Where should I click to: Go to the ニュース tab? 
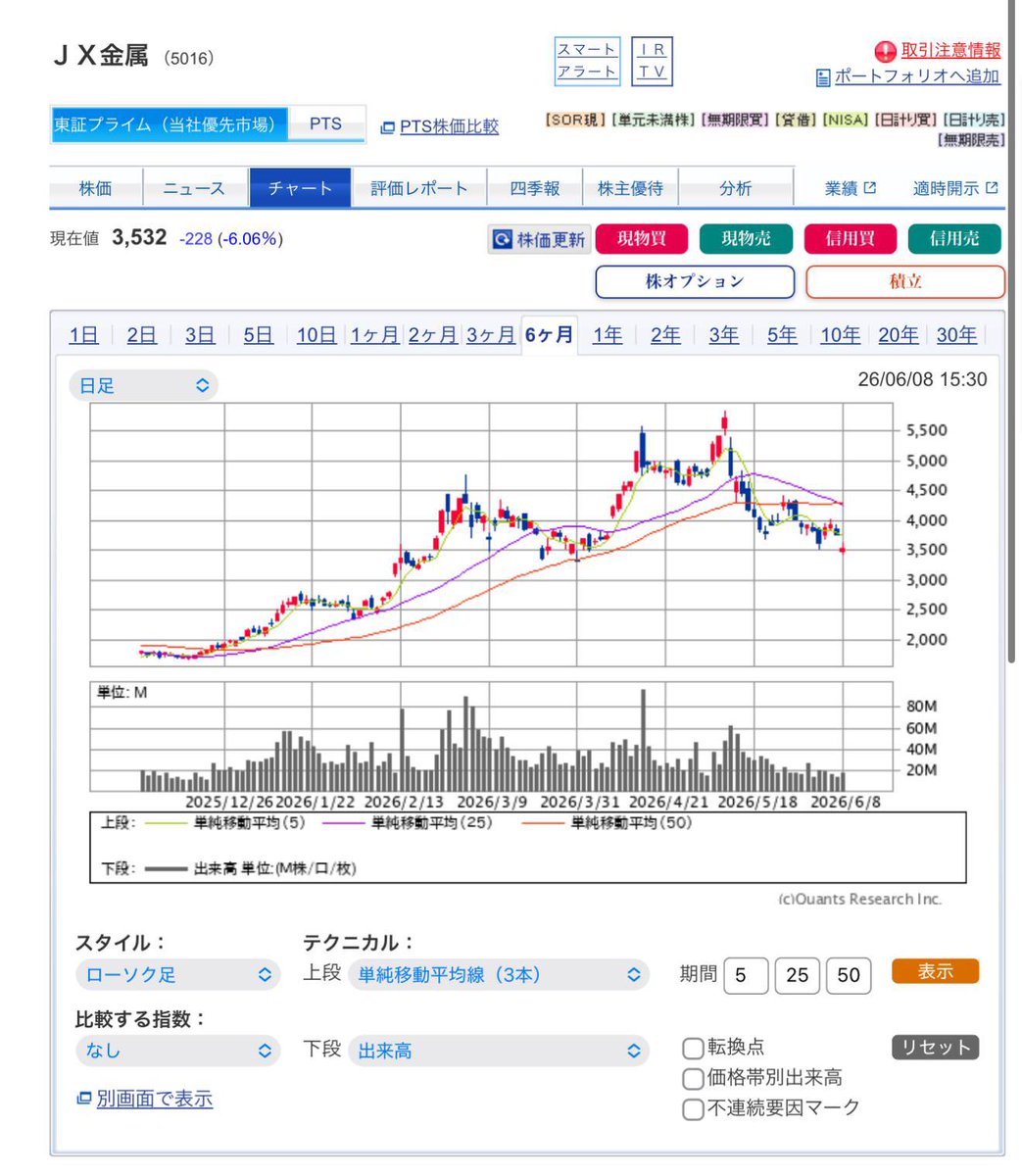[194, 188]
